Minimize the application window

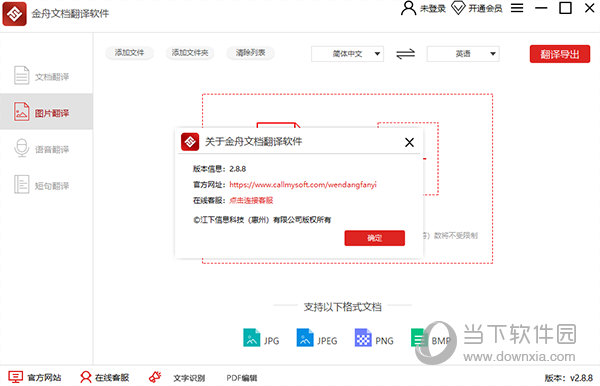541,8
